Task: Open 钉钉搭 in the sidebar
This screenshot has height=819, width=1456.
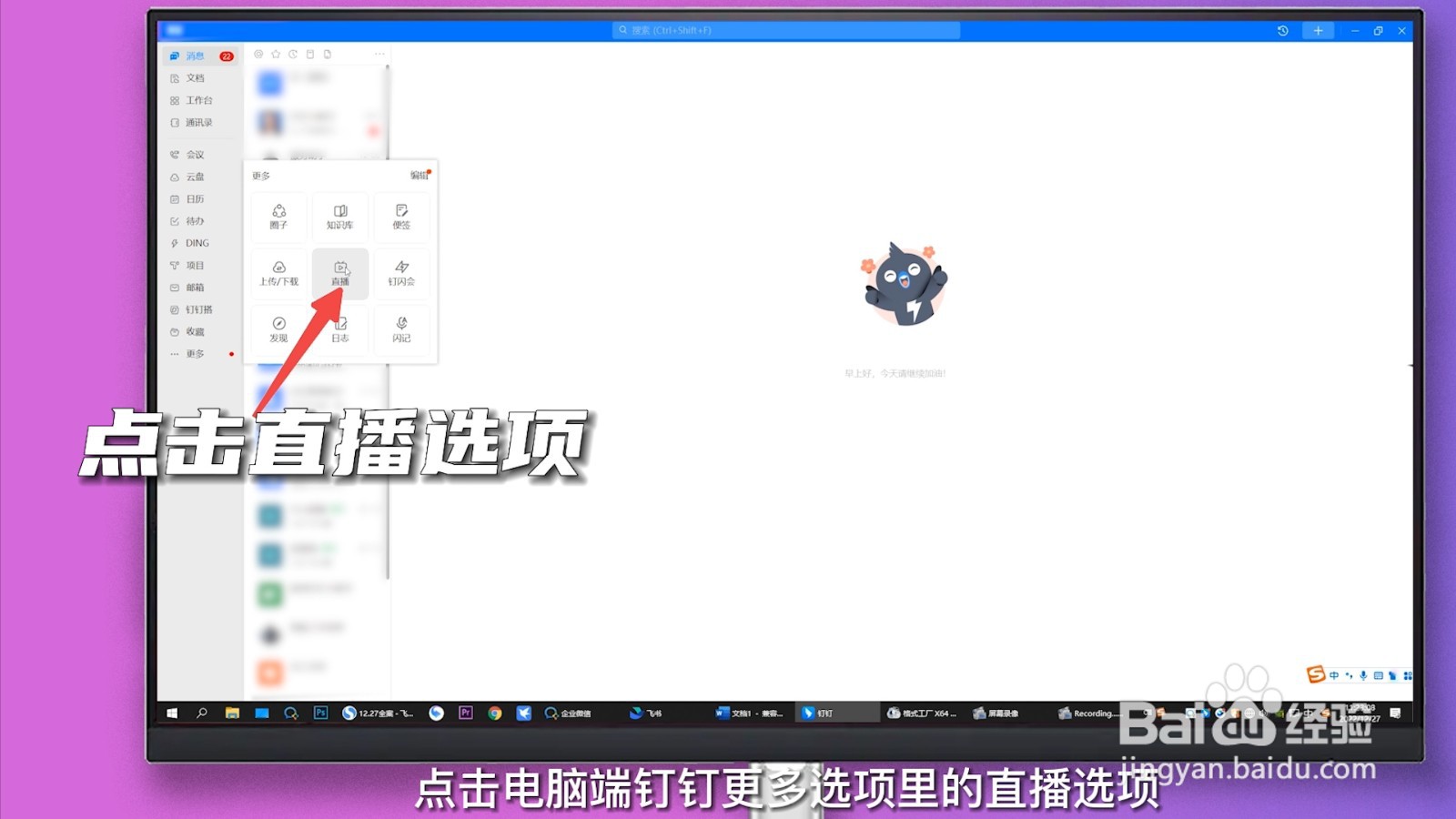Action: pyautogui.click(x=191, y=309)
